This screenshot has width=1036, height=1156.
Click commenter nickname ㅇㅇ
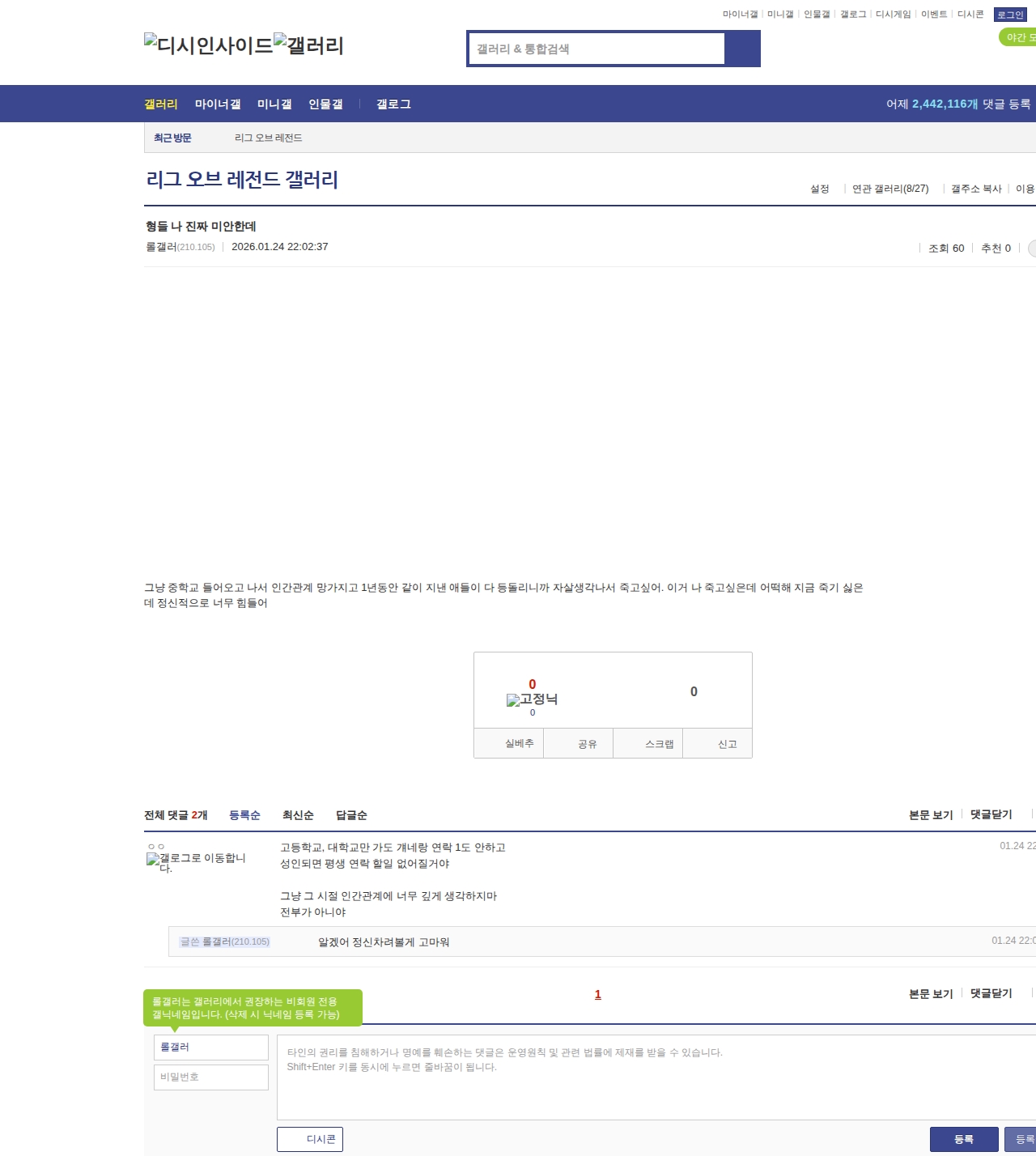click(x=156, y=847)
